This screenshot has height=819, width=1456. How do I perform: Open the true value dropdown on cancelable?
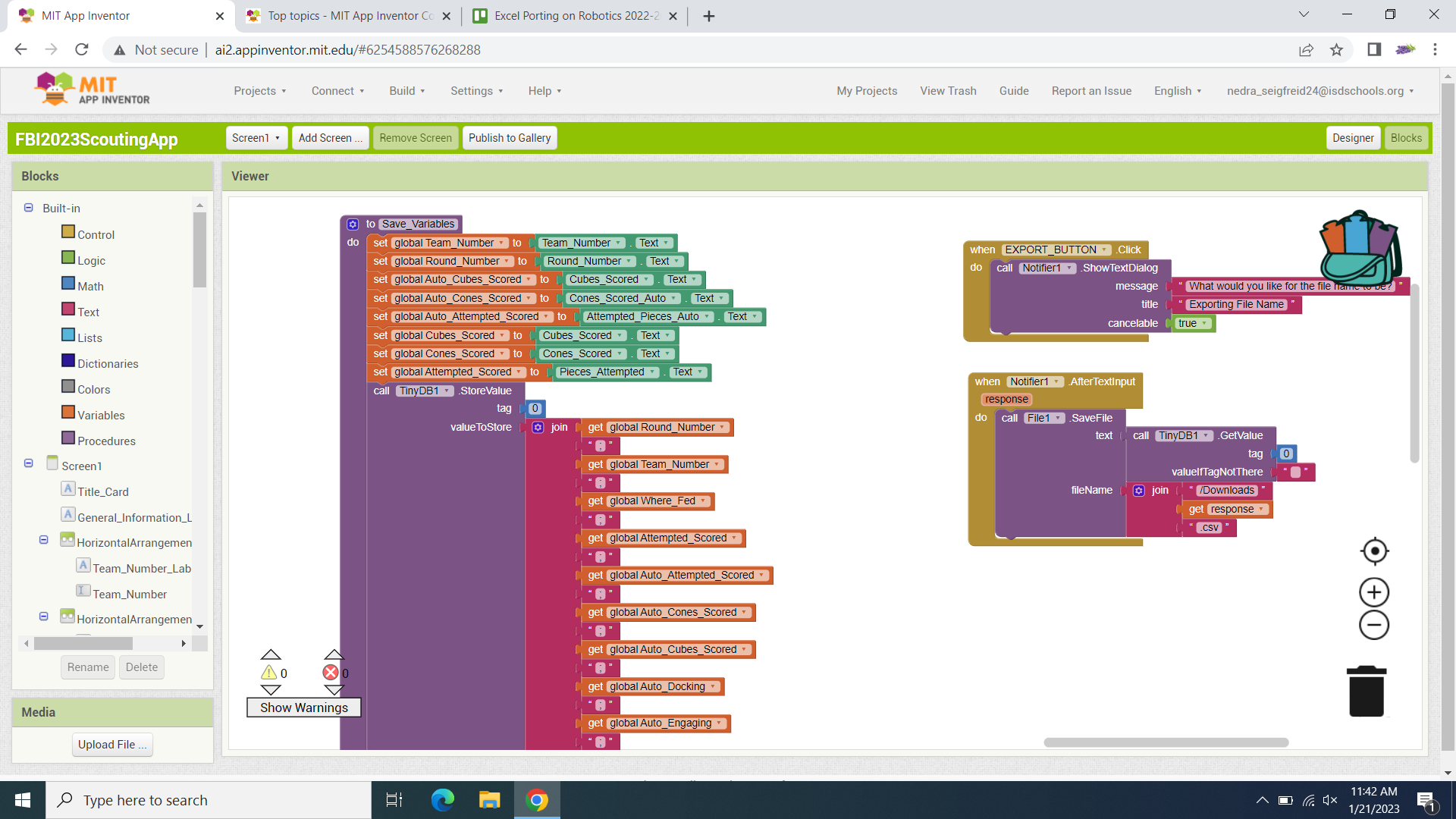tap(1204, 323)
